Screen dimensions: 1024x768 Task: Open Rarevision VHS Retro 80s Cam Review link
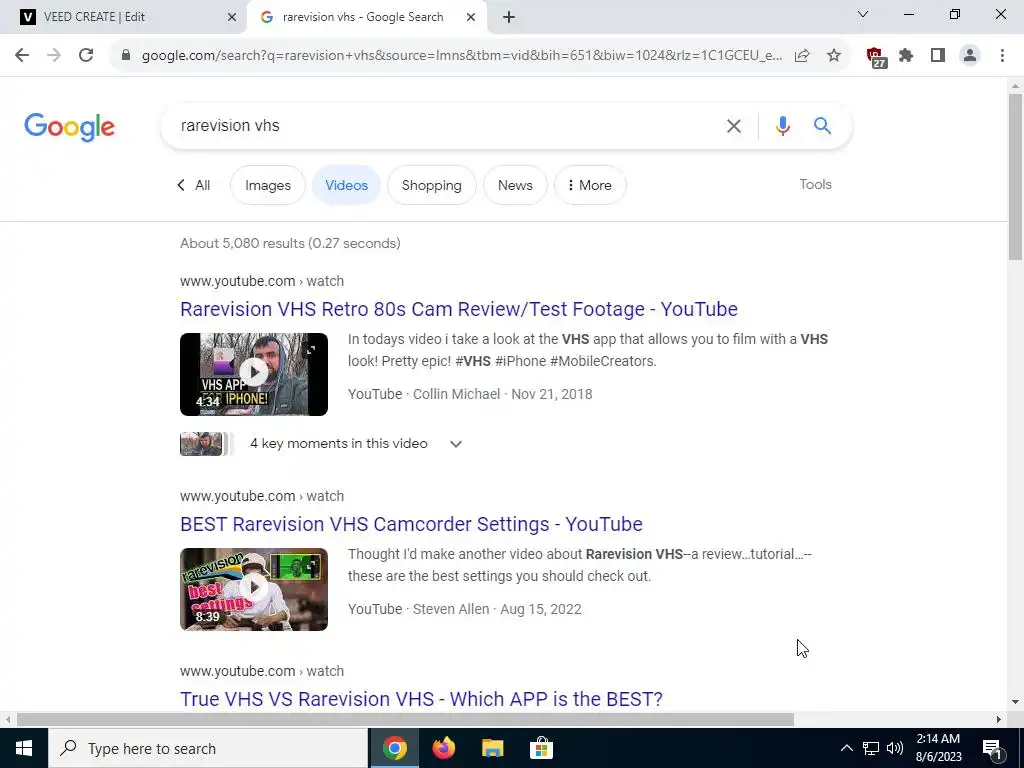click(459, 309)
